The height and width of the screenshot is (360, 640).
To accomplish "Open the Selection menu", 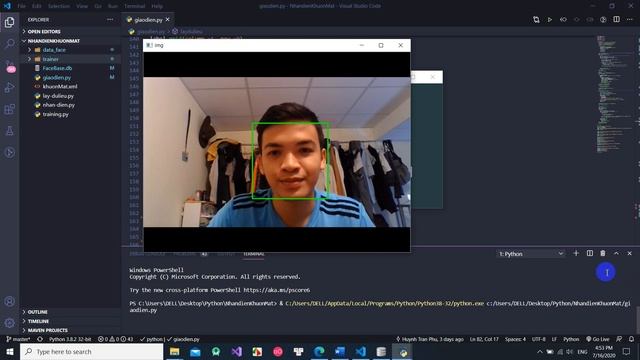I will tap(59, 6).
